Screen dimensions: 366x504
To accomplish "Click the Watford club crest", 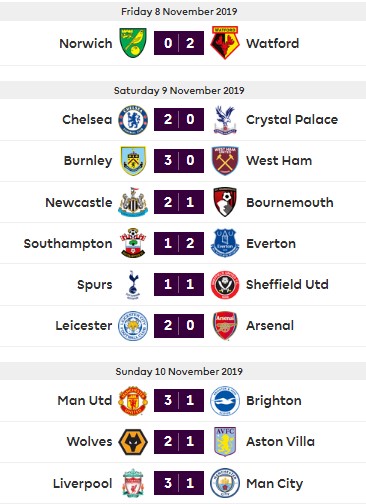I will (x=225, y=43).
